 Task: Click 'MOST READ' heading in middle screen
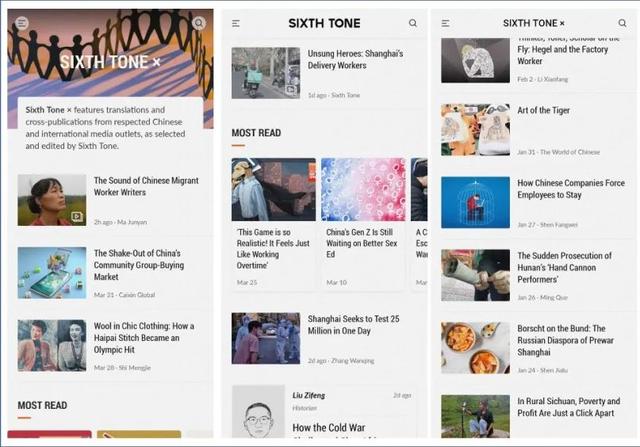click(x=256, y=133)
